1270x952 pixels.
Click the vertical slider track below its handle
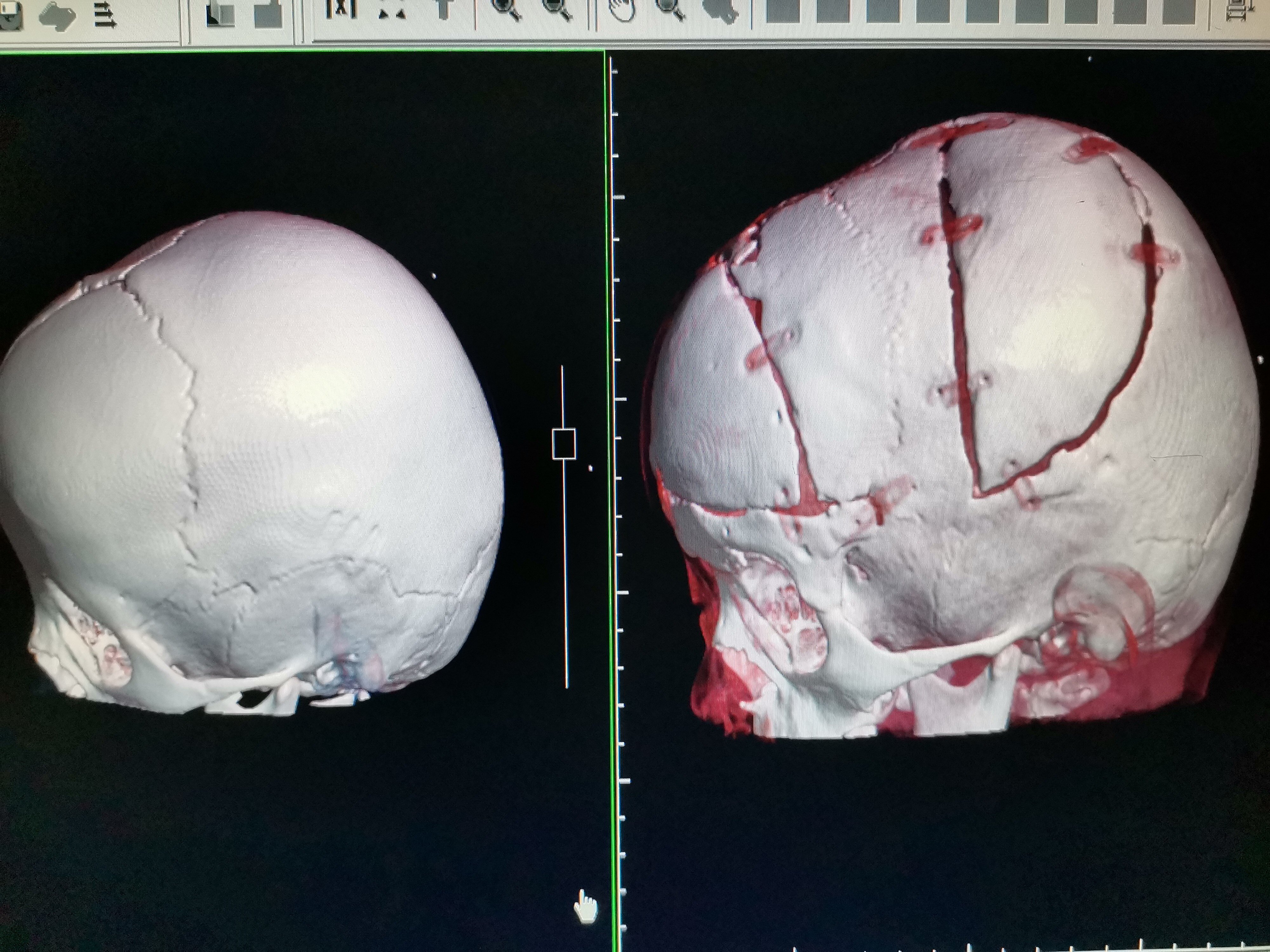[x=565, y=574]
